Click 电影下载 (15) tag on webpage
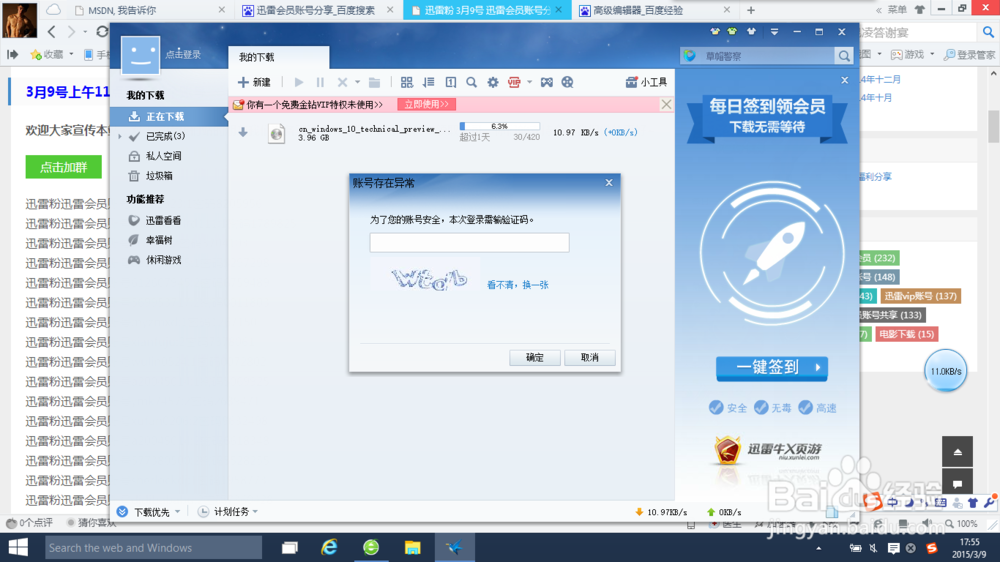The image size is (1000, 562). (906, 334)
